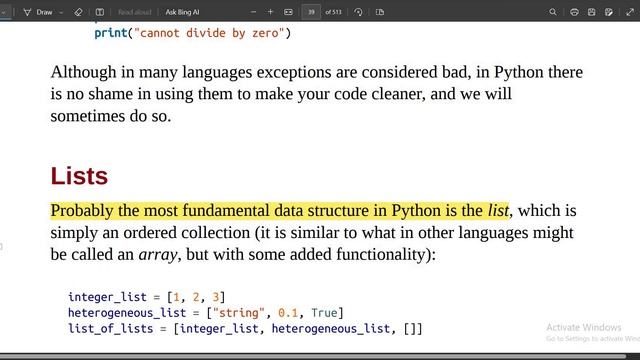Click the italic word "array"

click(158, 255)
